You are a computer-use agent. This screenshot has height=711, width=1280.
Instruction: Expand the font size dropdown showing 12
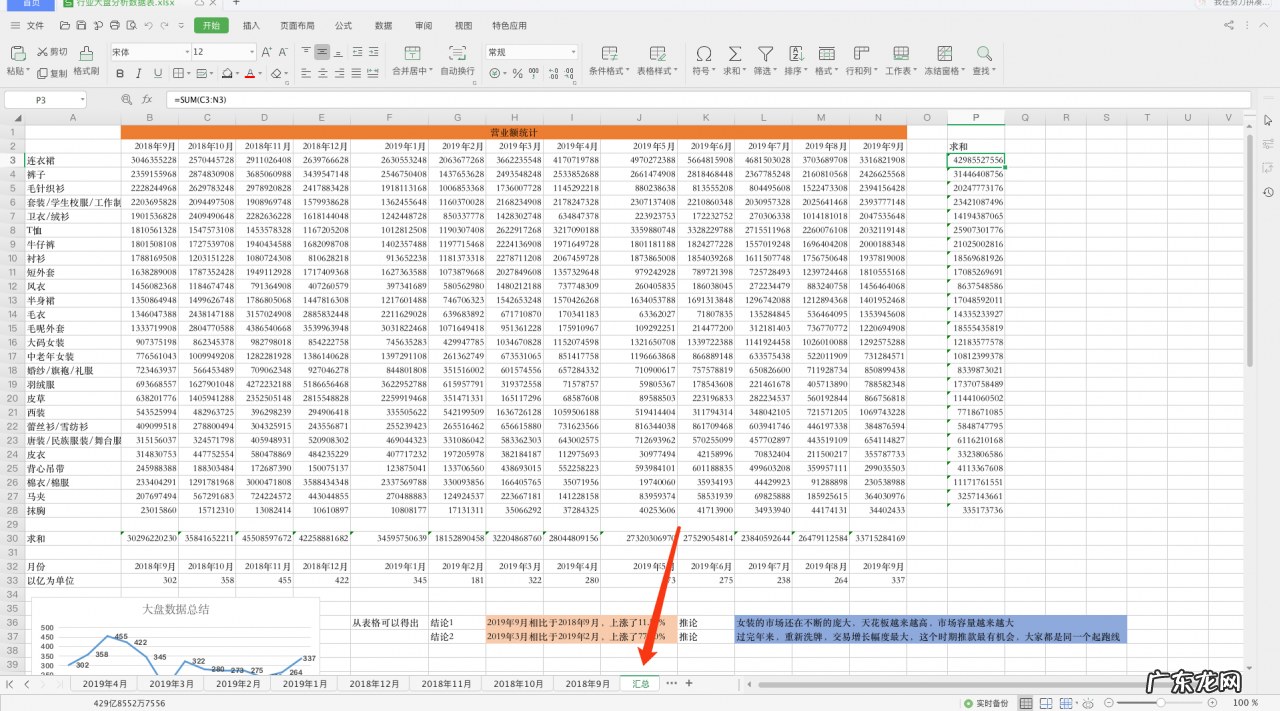(223, 51)
